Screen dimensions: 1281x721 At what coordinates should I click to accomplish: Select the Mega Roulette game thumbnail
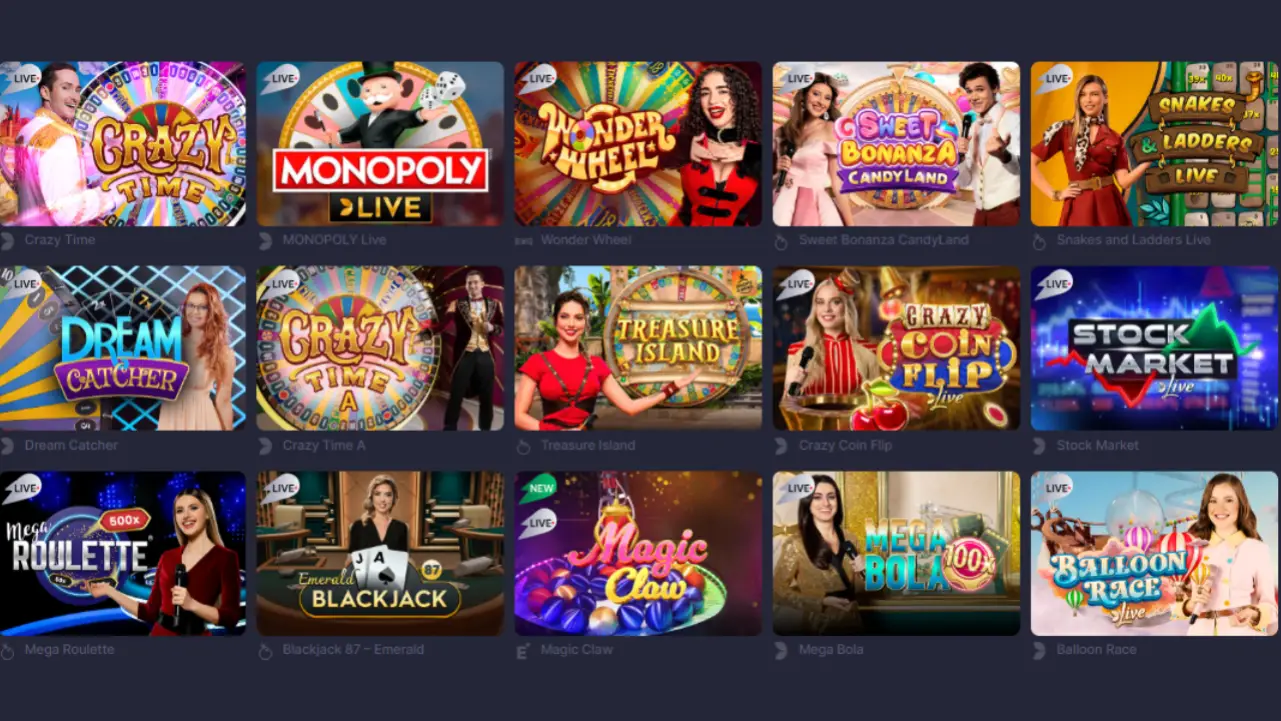[x=122, y=553]
